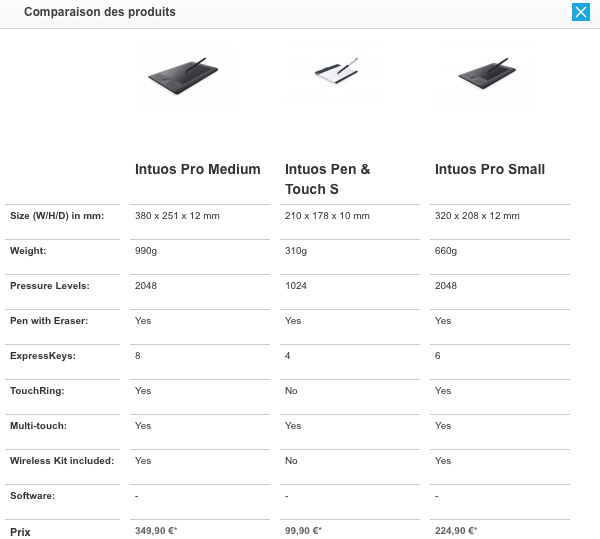Viewport: 600px width, 539px height.
Task: Select the Wireless Kit included row label
Action: point(62,461)
